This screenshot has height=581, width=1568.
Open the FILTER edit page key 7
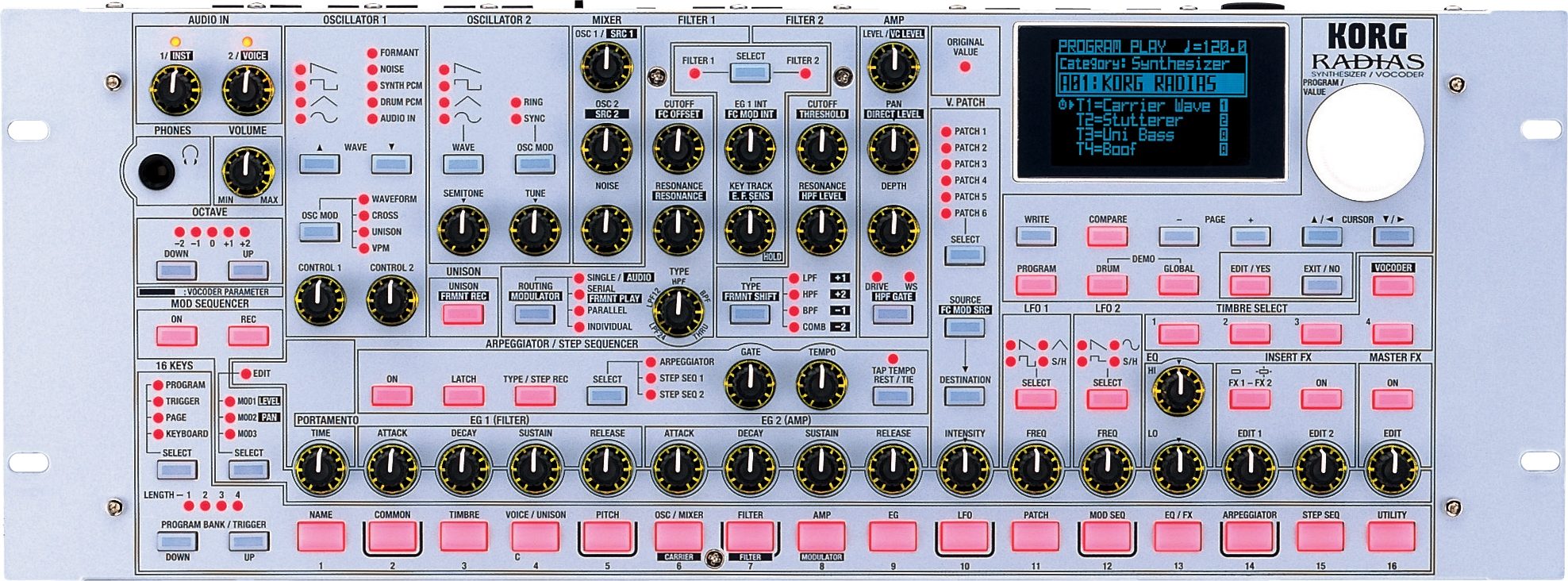[750, 537]
